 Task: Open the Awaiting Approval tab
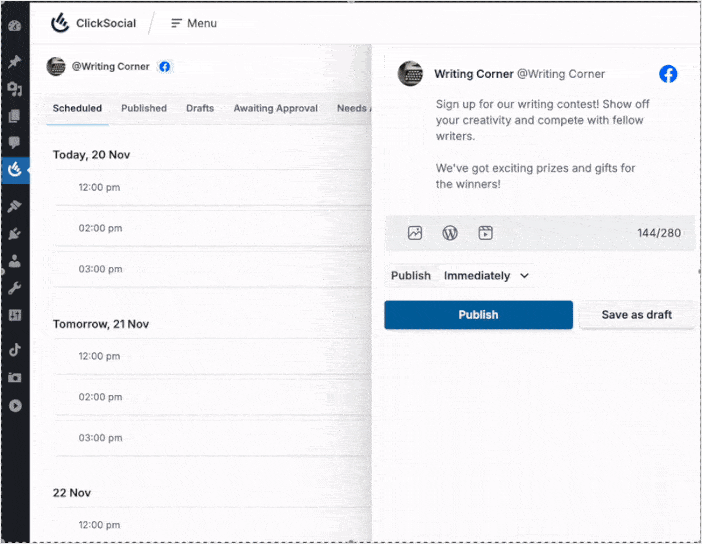(275, 108)
